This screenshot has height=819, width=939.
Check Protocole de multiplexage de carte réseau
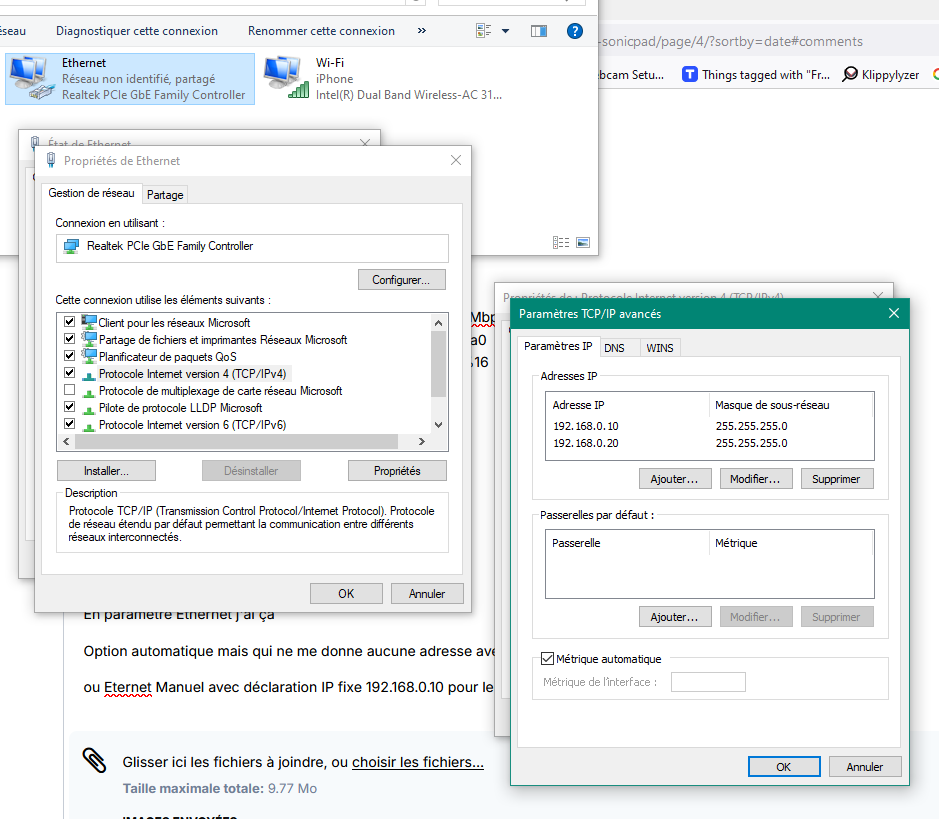point(69,390)
